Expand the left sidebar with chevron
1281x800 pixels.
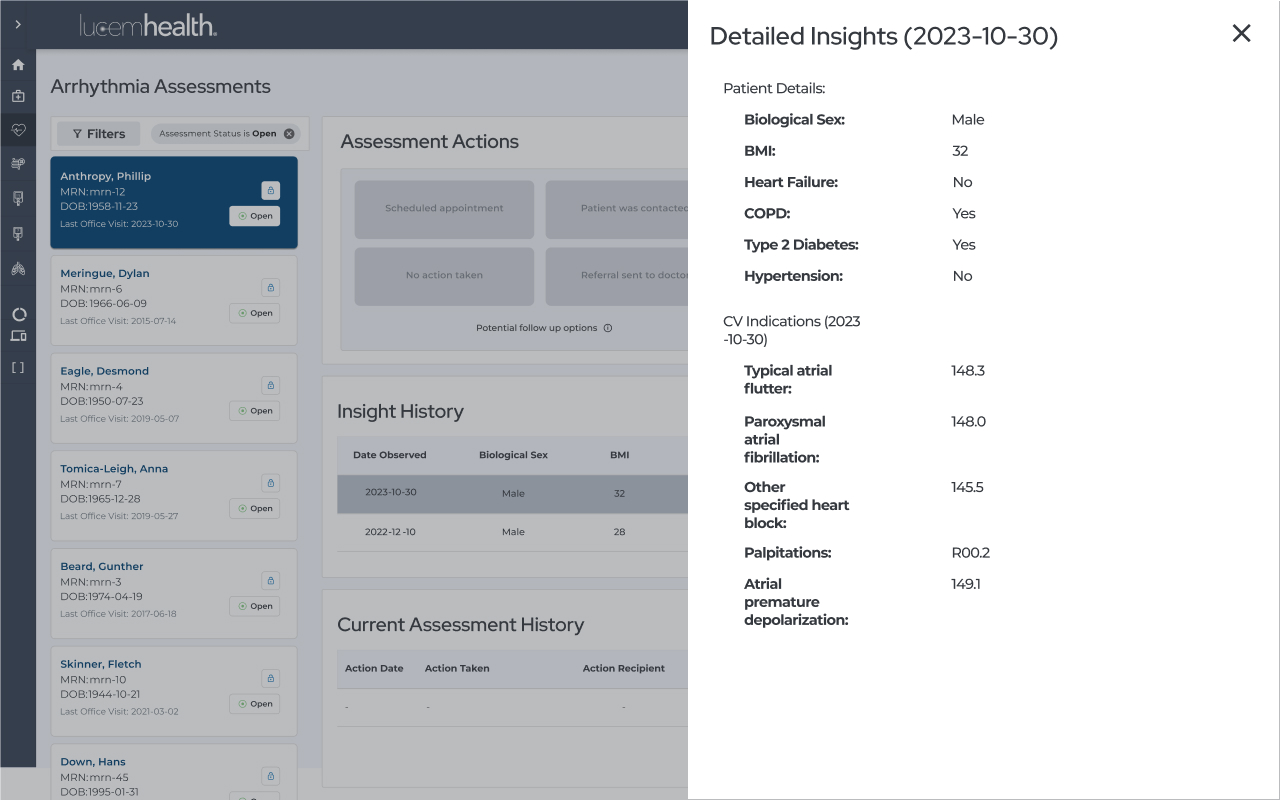point(18,24)
